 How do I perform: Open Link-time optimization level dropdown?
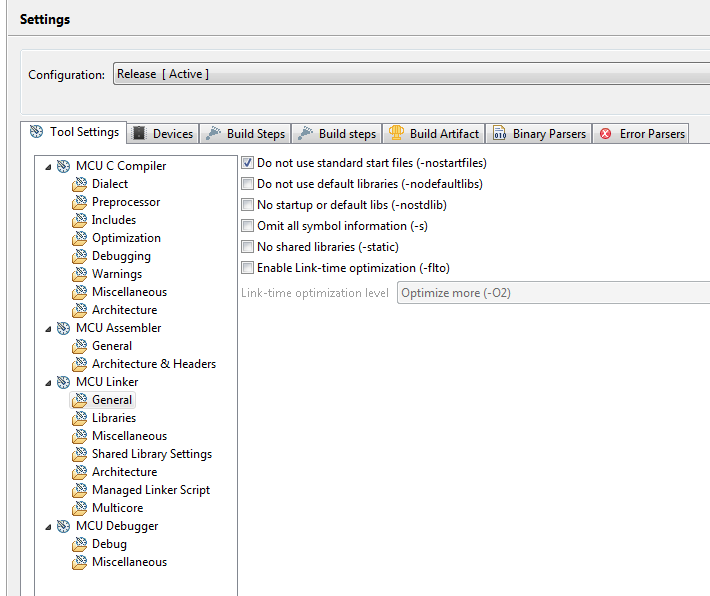[553, 293]
